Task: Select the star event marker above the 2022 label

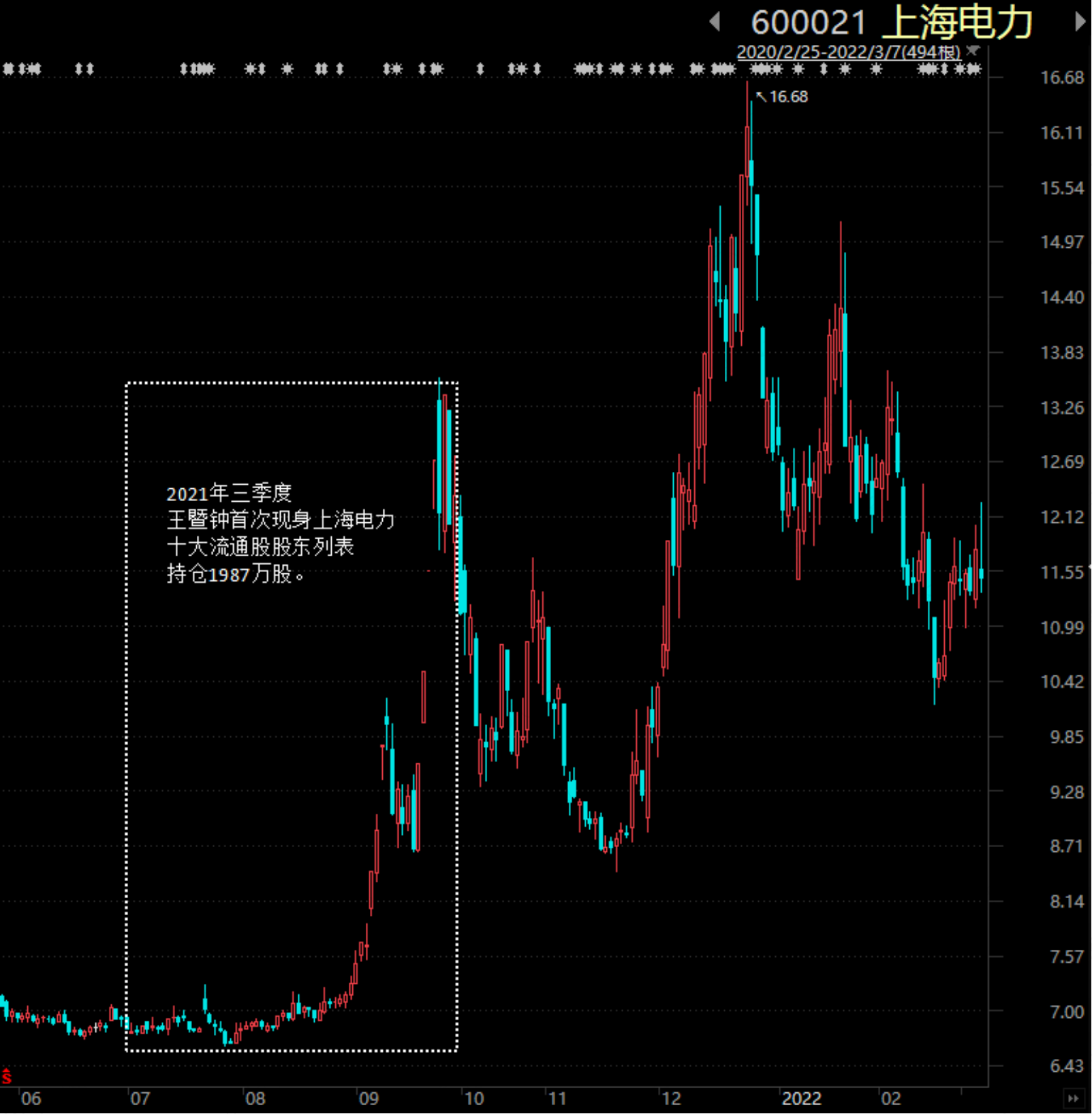Action: 798,69
